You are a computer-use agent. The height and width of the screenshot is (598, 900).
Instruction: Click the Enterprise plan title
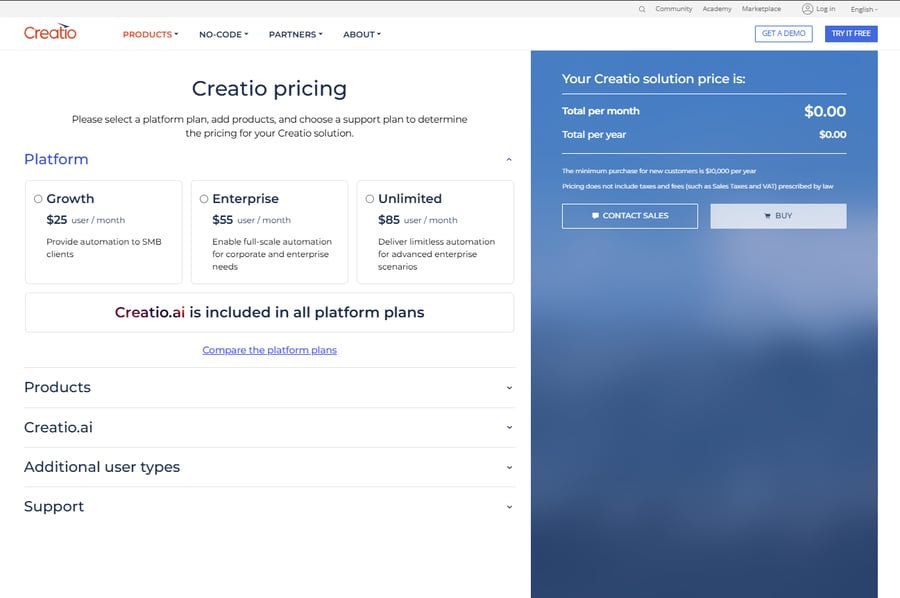click(x=245, y=199)
